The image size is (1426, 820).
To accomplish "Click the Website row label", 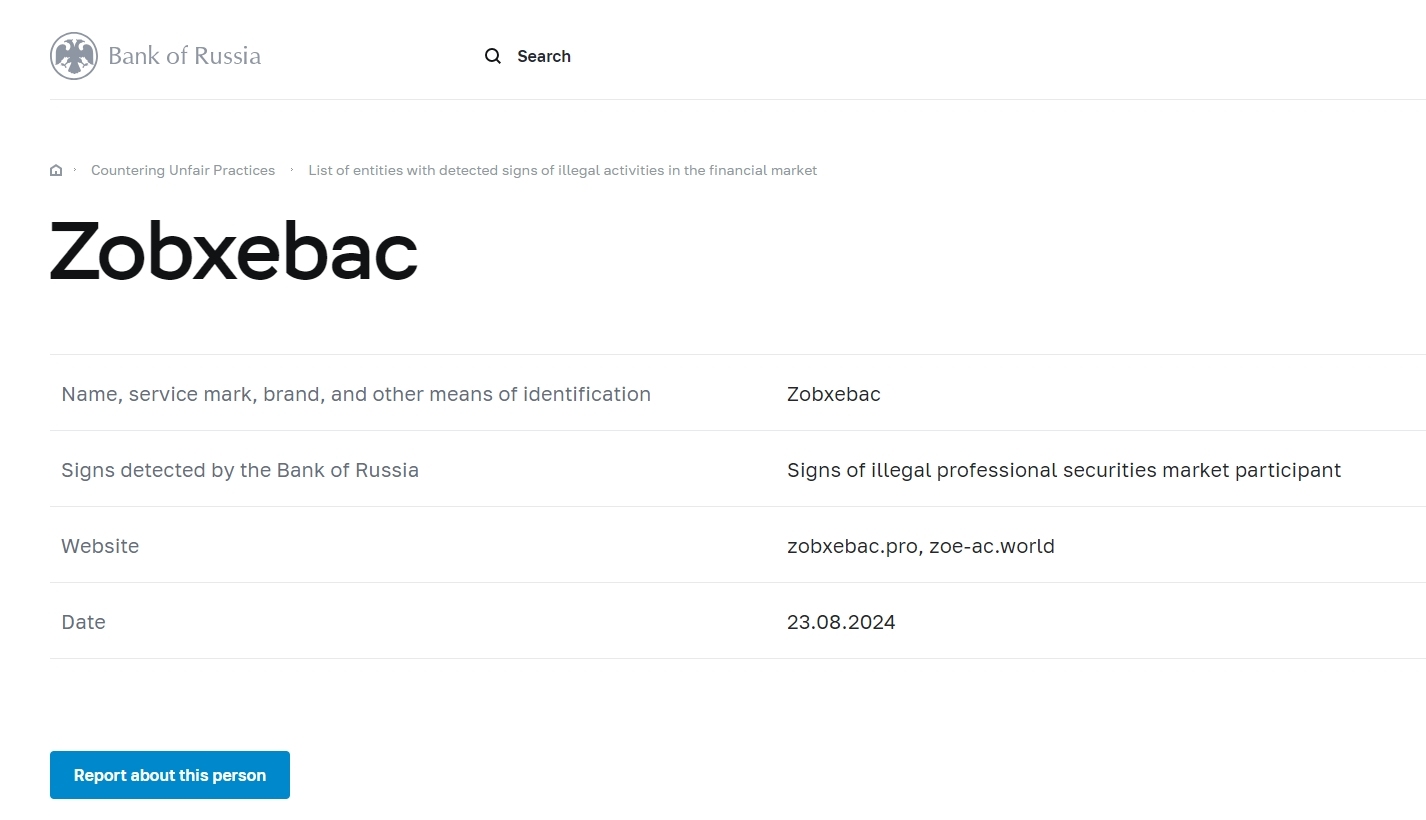I will 100,546.
